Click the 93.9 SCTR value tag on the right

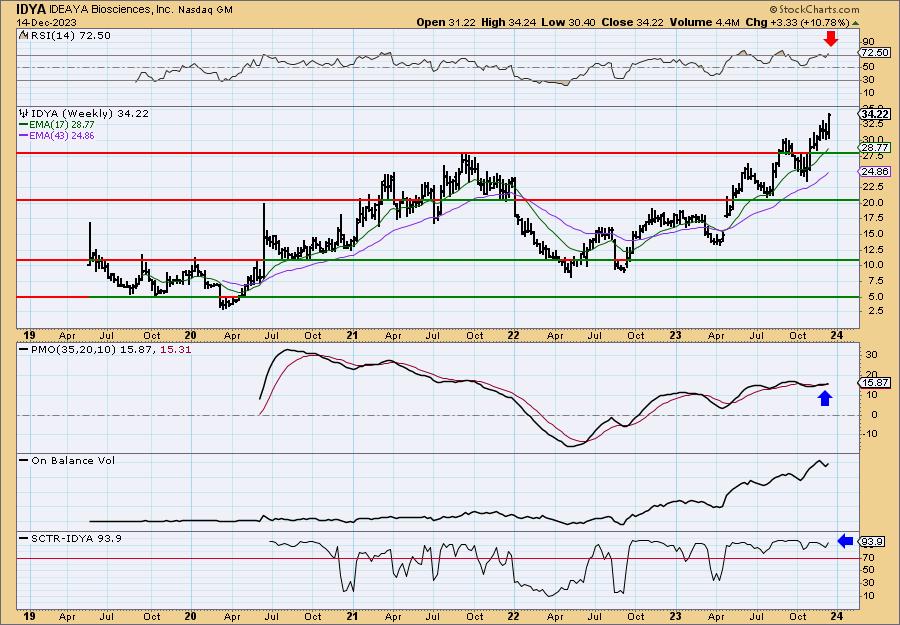[872, 542]
